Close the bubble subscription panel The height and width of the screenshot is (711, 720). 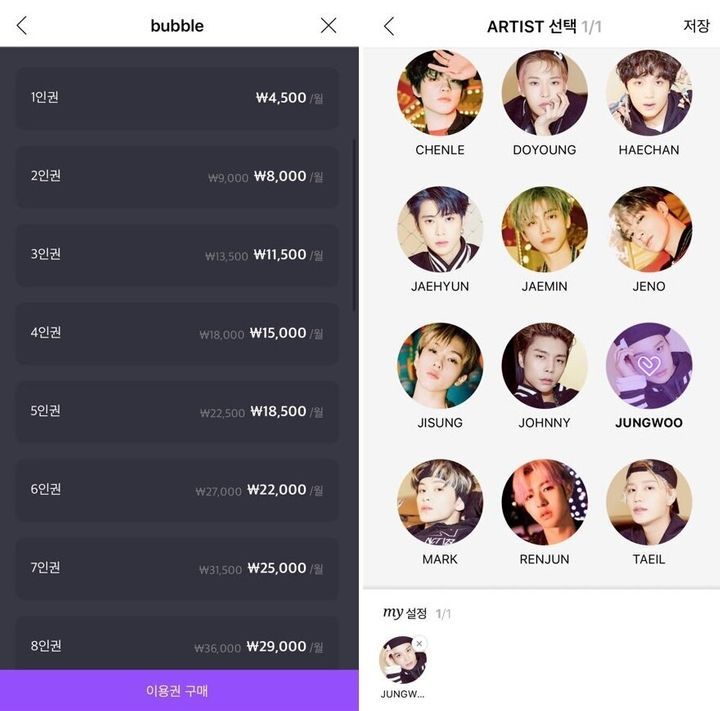tap(328, 26)
